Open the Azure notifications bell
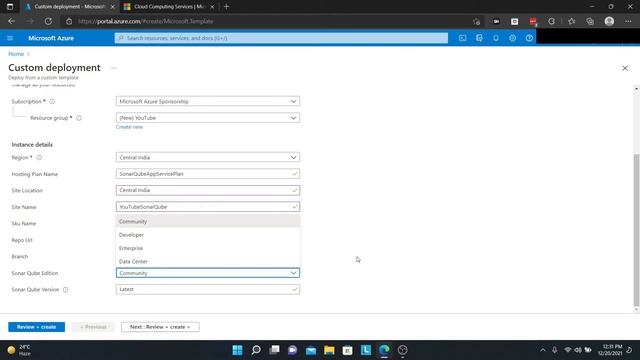The width and height of the screenshot is (640, 360). point(496,38)
